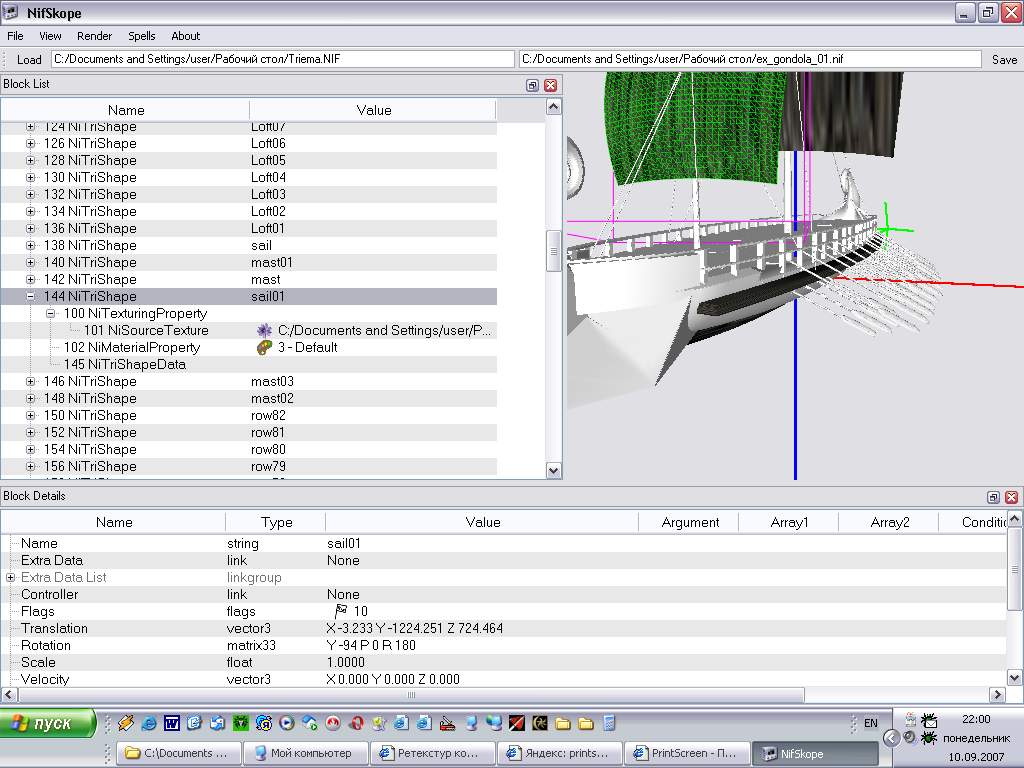Expand the 136 NiTriShape node
Image resolution: width=1024 pixels, height=768 pixels.
[x=31, y=229]
